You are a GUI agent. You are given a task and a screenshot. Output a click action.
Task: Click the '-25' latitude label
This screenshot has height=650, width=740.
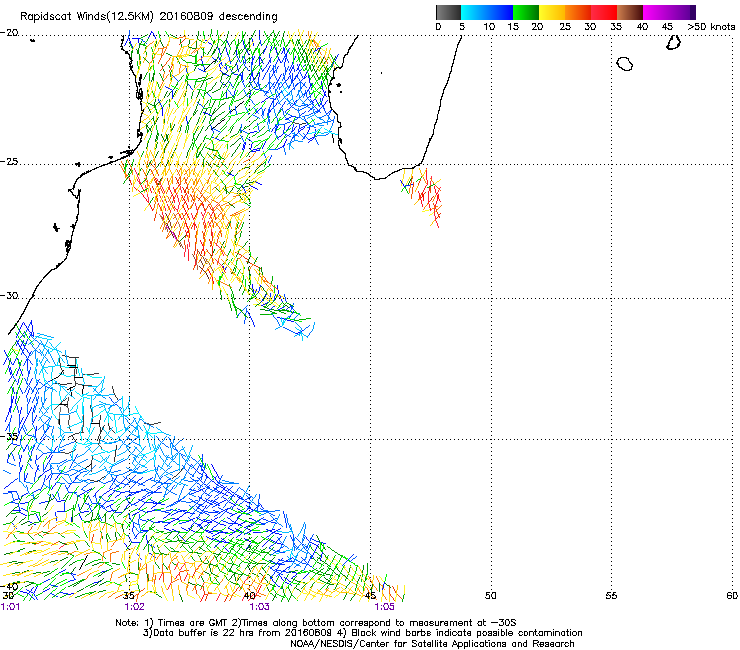tap(9, 162)
